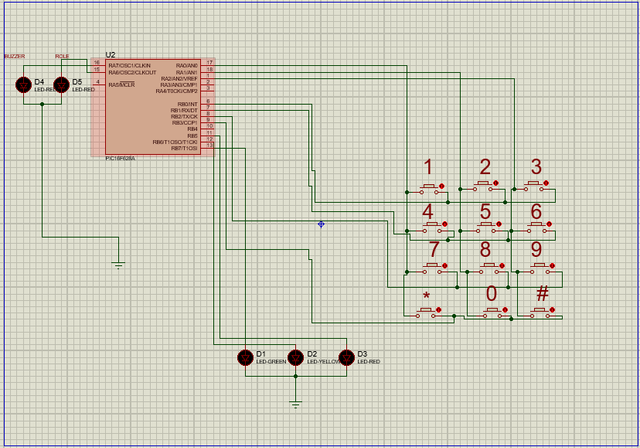Select the push button switch under digit 1

[x=429, y=189]
